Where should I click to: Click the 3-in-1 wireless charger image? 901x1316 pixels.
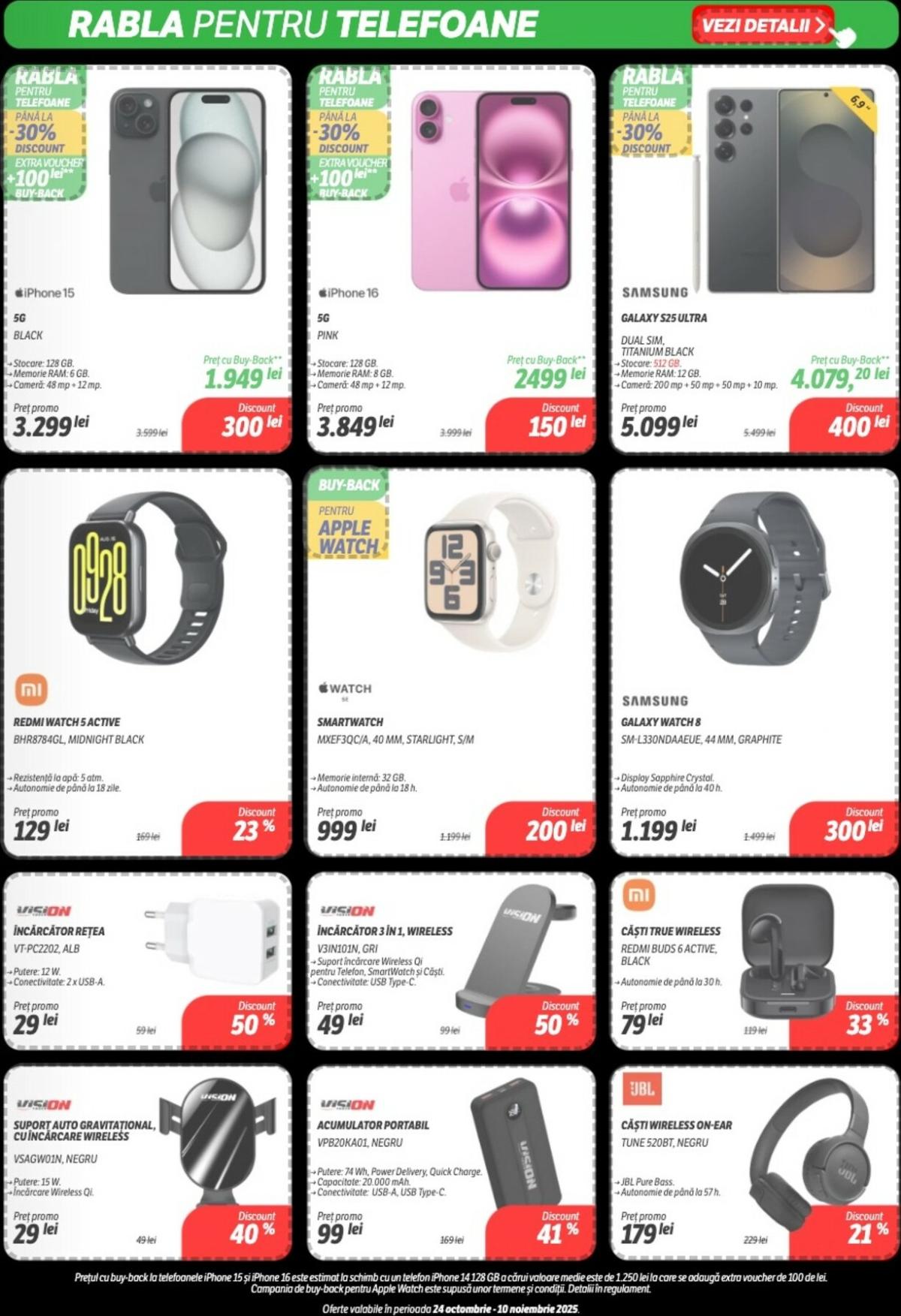click(517, 956)
